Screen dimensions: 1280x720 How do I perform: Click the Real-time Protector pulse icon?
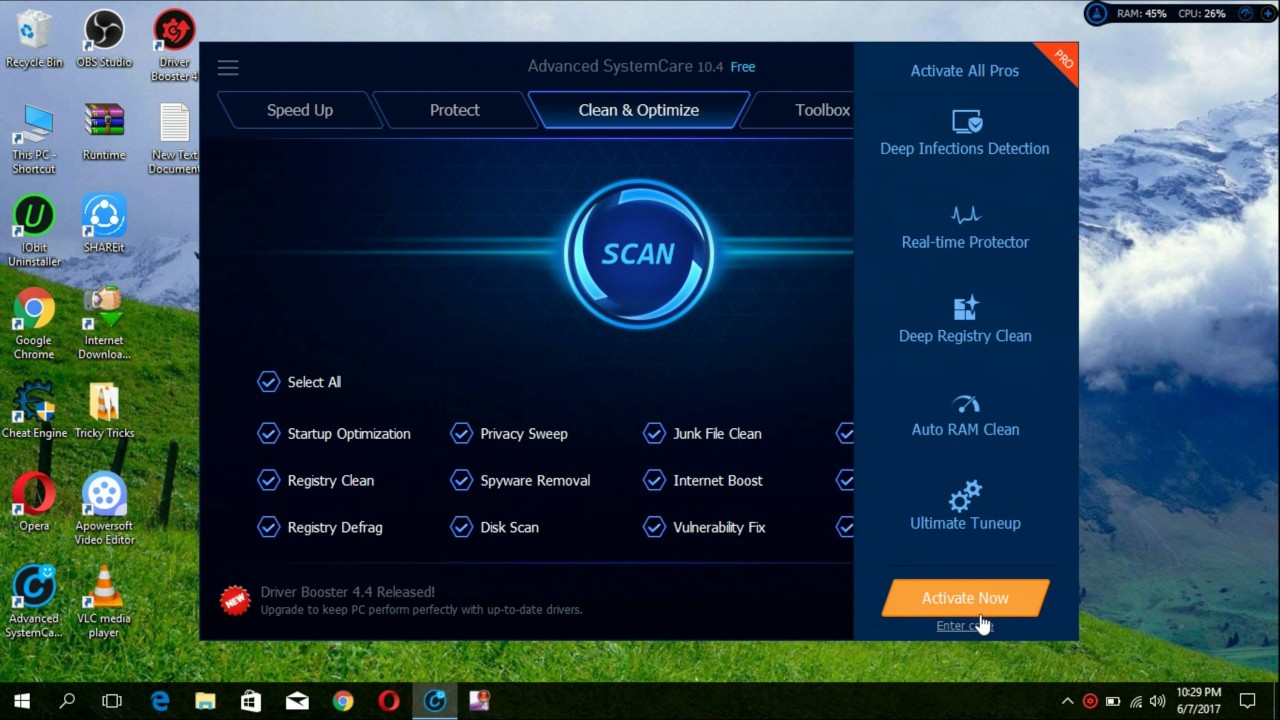965,215
